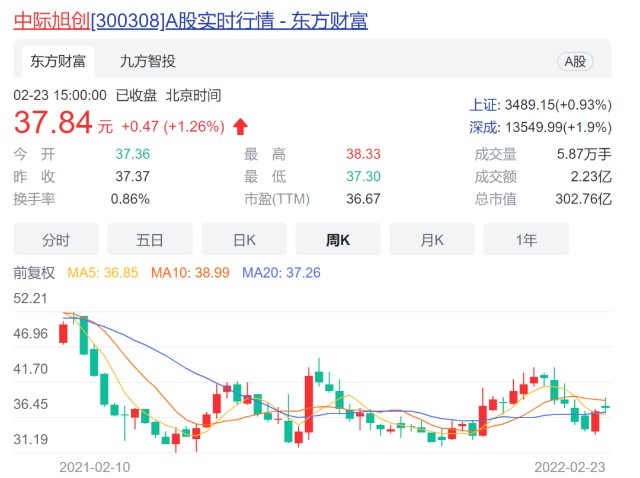Image resolution: width=640 pixels, height=478 pixels.
Task: Click the timestamp 02-23 15:00:00
Action: 60,96
